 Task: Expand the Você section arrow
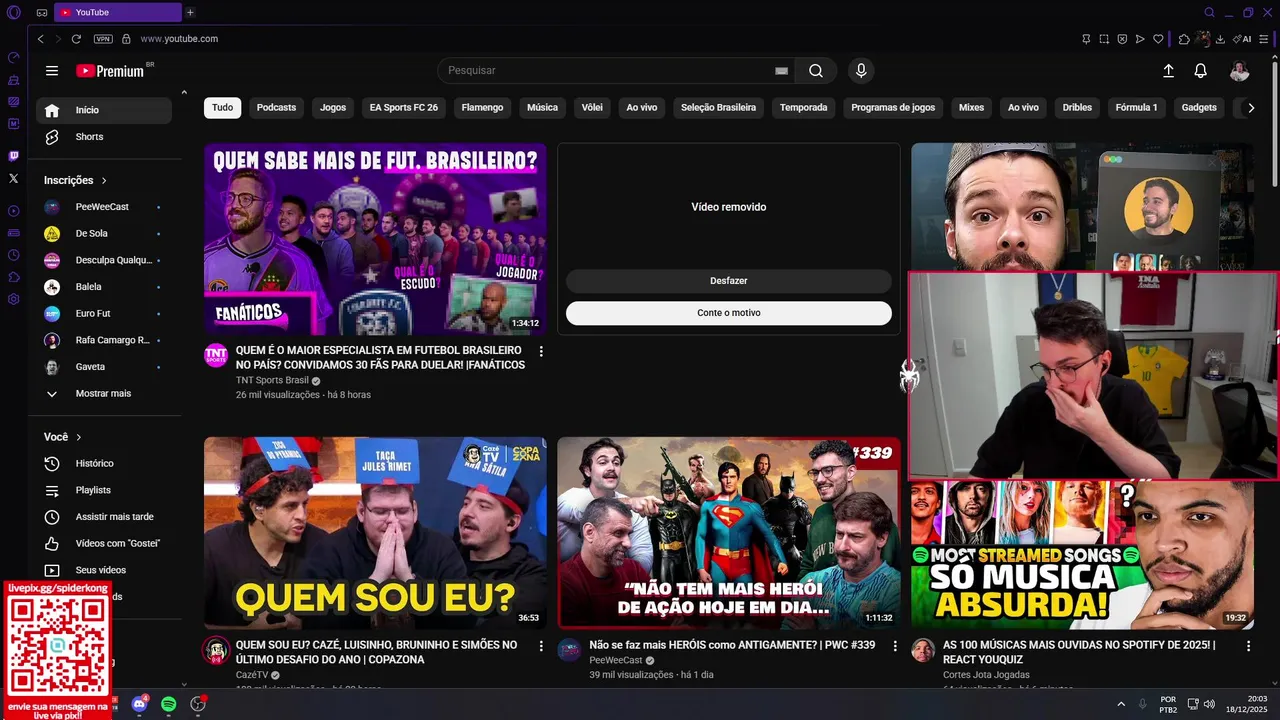point(79,437)
